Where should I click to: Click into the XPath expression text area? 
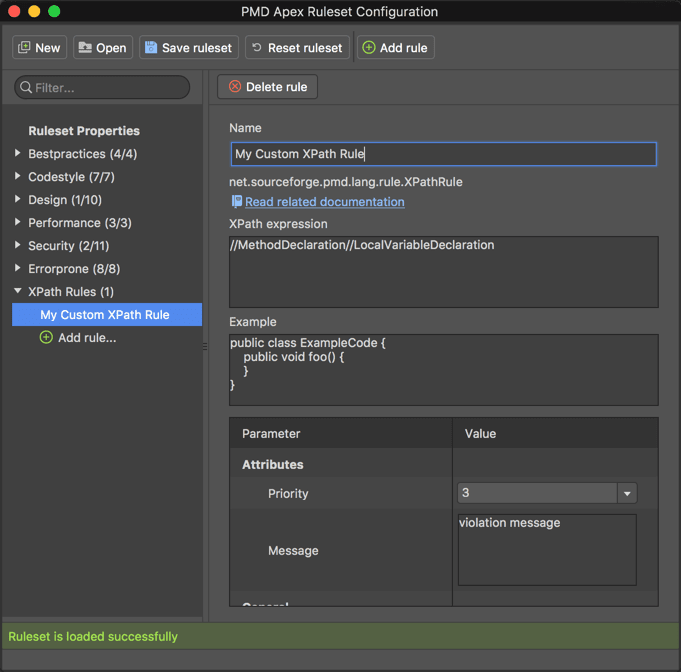point(443,272)
